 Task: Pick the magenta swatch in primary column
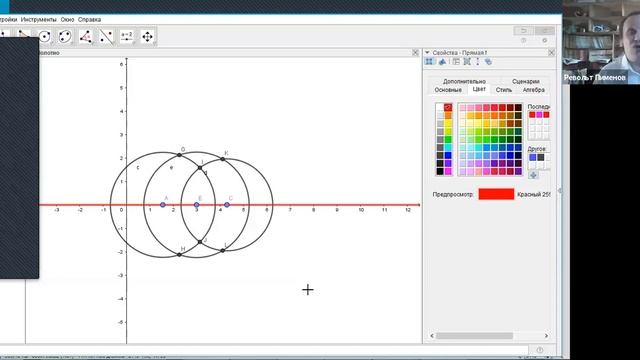coord(448,171)
